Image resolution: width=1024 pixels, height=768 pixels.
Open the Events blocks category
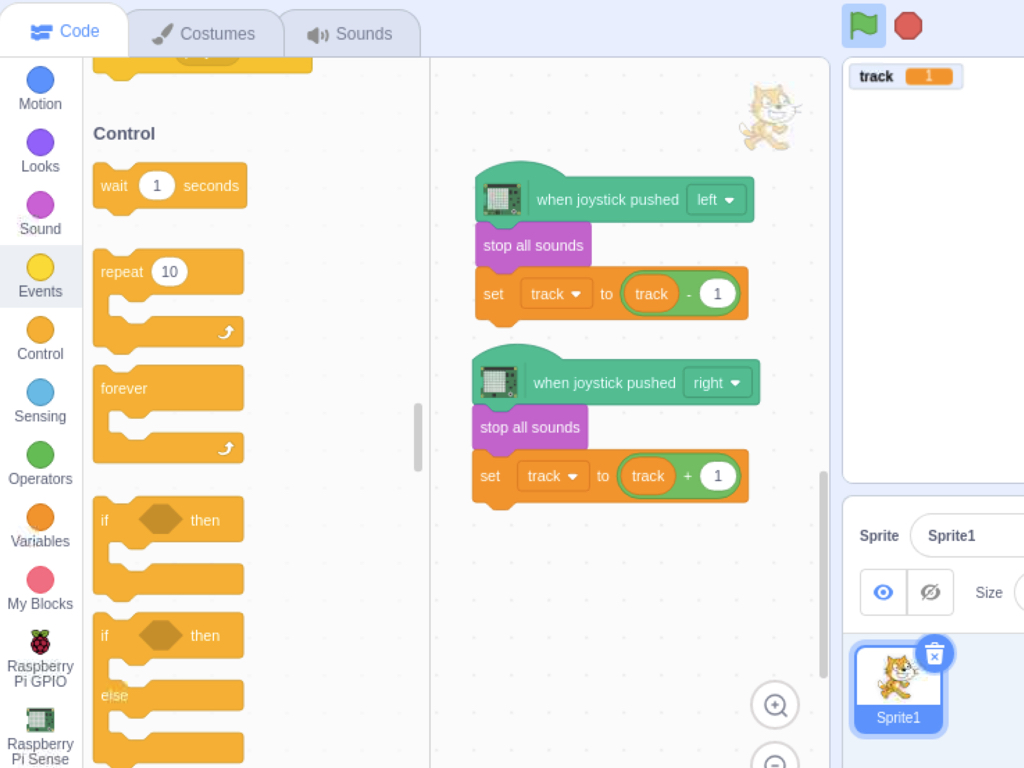click(40, 277)
